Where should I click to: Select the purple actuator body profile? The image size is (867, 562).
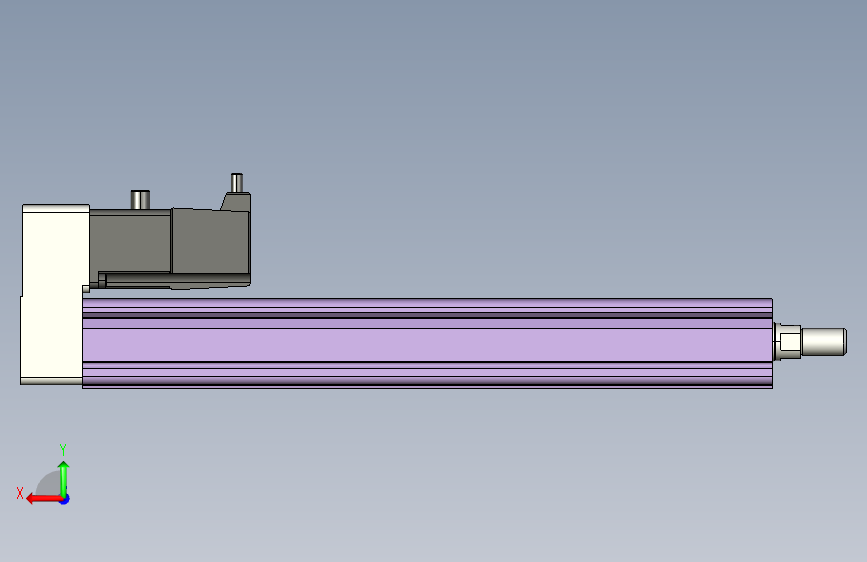point(427,343)
